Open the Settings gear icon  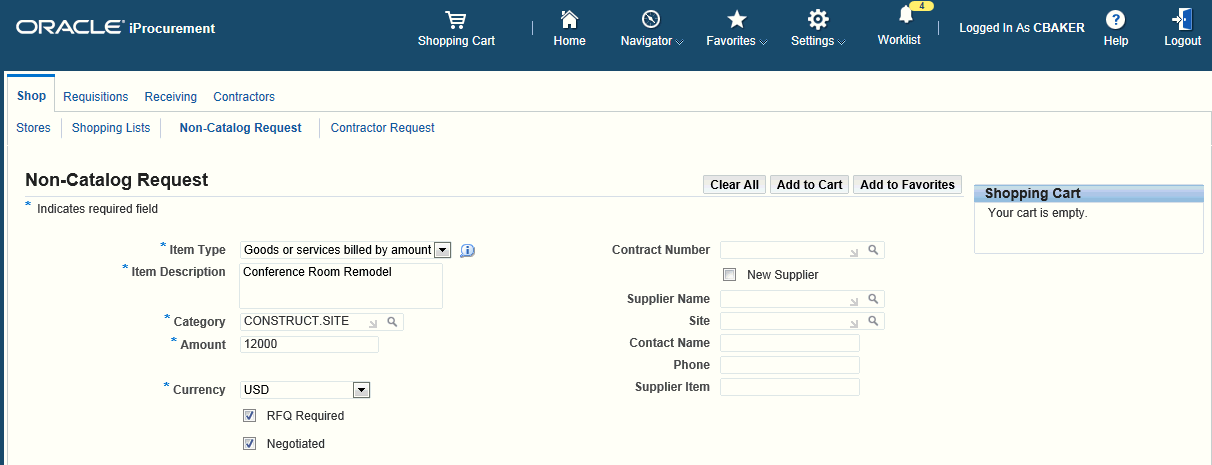pyautogui.click(x=818, y=20)
